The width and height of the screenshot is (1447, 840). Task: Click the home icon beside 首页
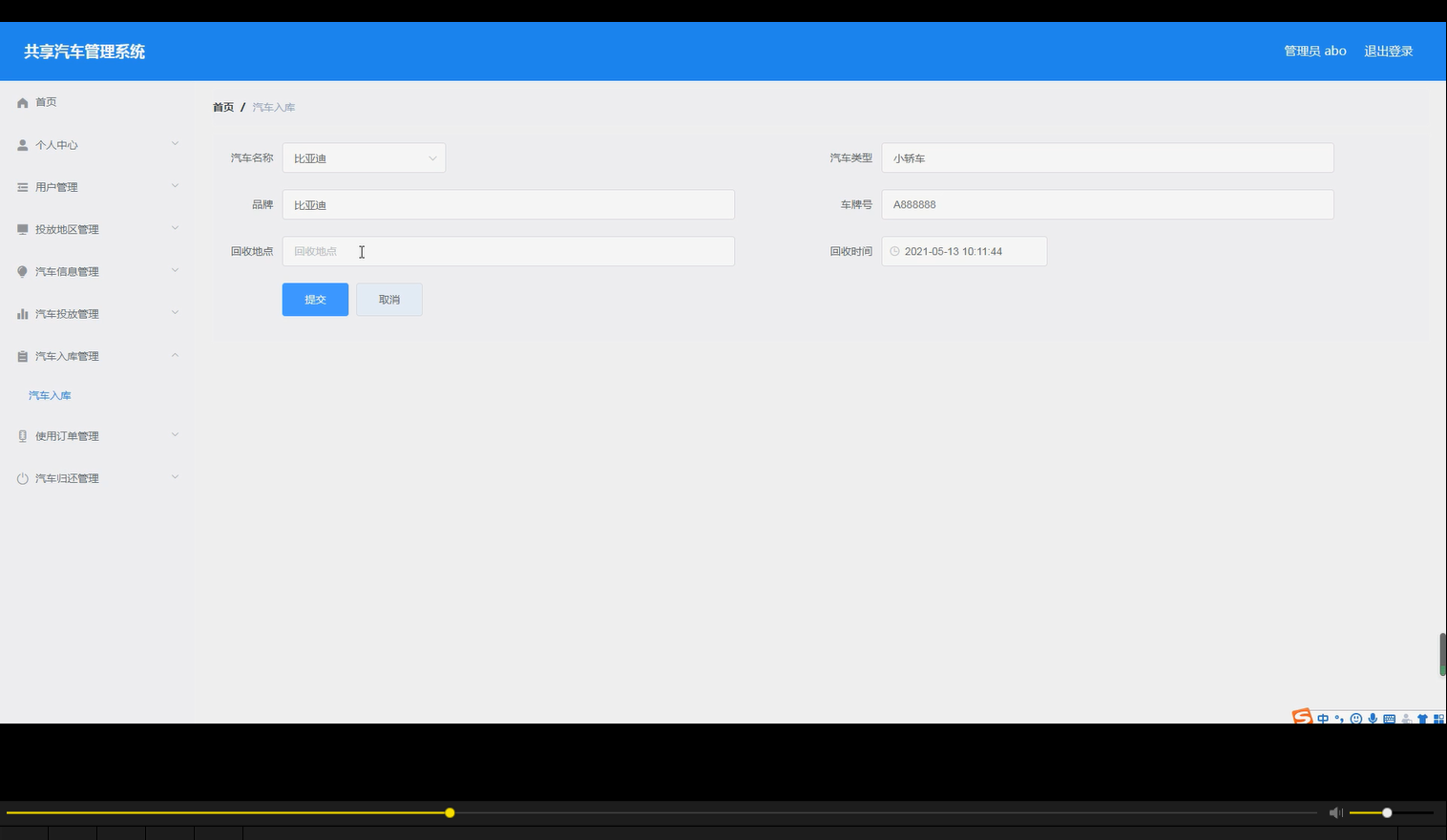pyautogui.click(x=23, y=102)
